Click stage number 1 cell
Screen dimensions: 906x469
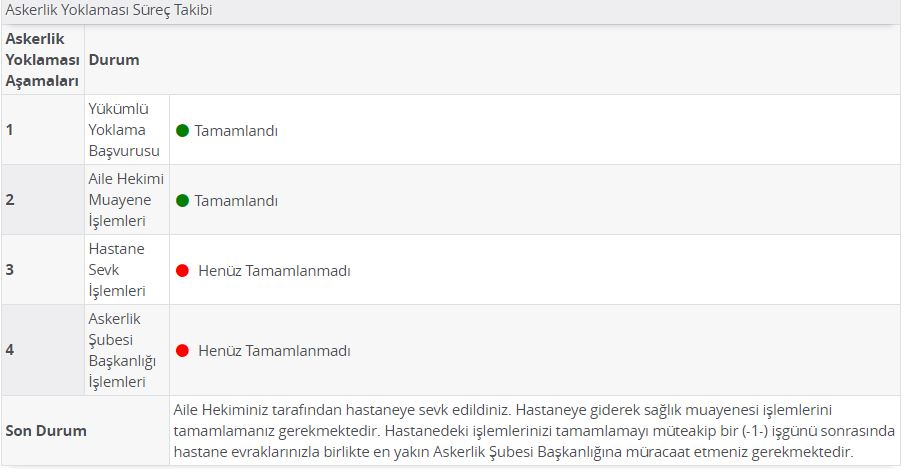pyautogui.click(x=43, y=130)
